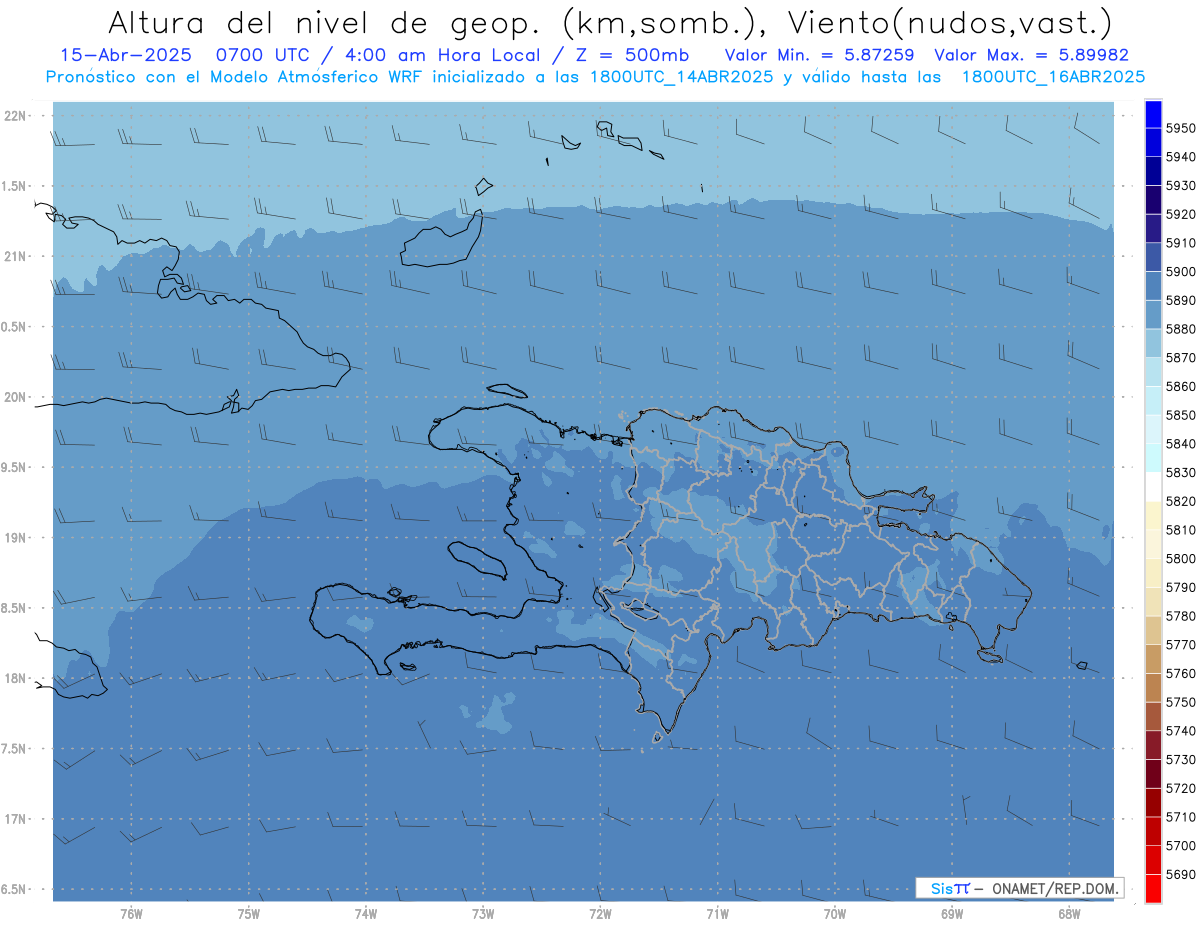Click the color swatch between 5870 and 5880

tap(1153, 343)
